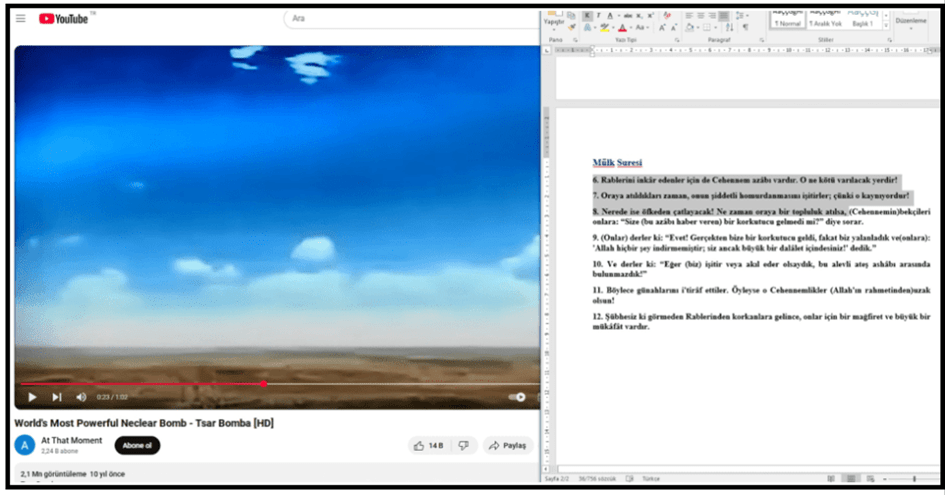Viewport: 945px width, 495px height.
Task: Open the YouTube hamburger menu
Action: click(x=21, y=18)
